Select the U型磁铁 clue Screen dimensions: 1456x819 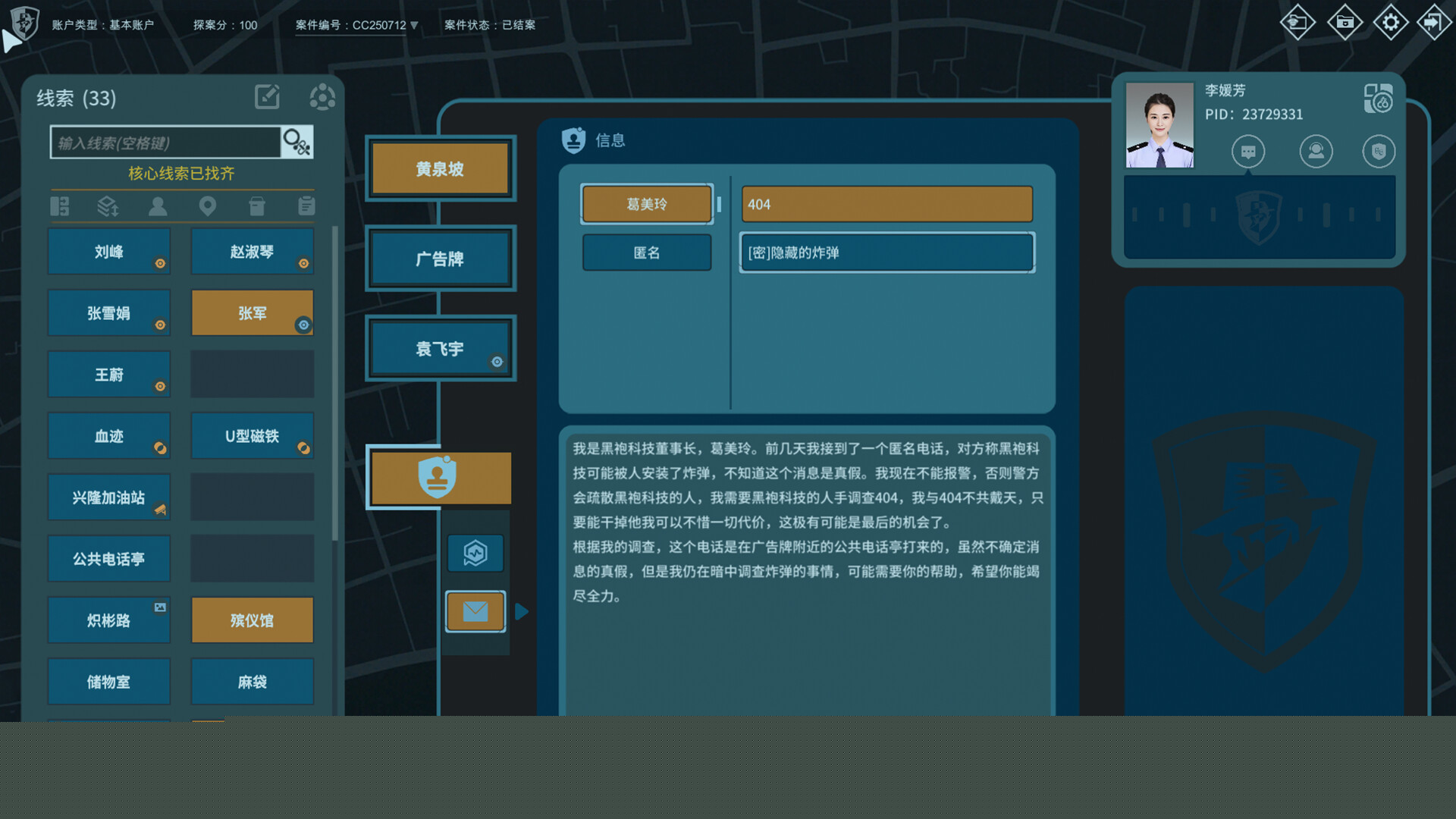(x=252, y=436)
